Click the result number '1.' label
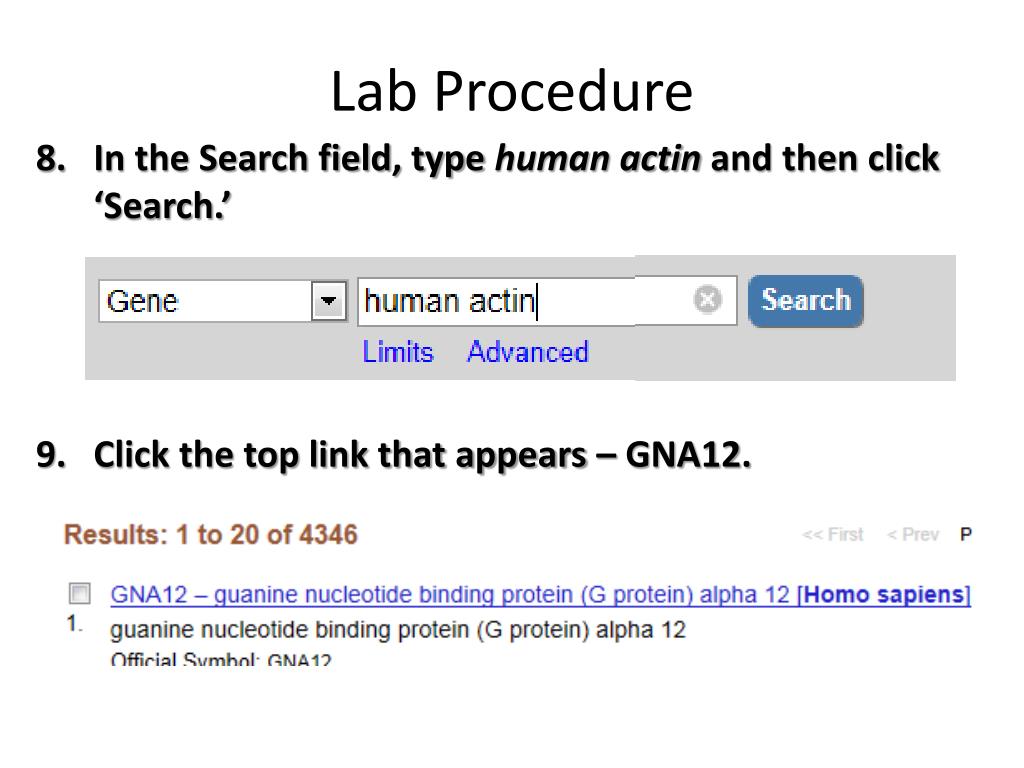 pyautogui.click(x=74, y=624)
